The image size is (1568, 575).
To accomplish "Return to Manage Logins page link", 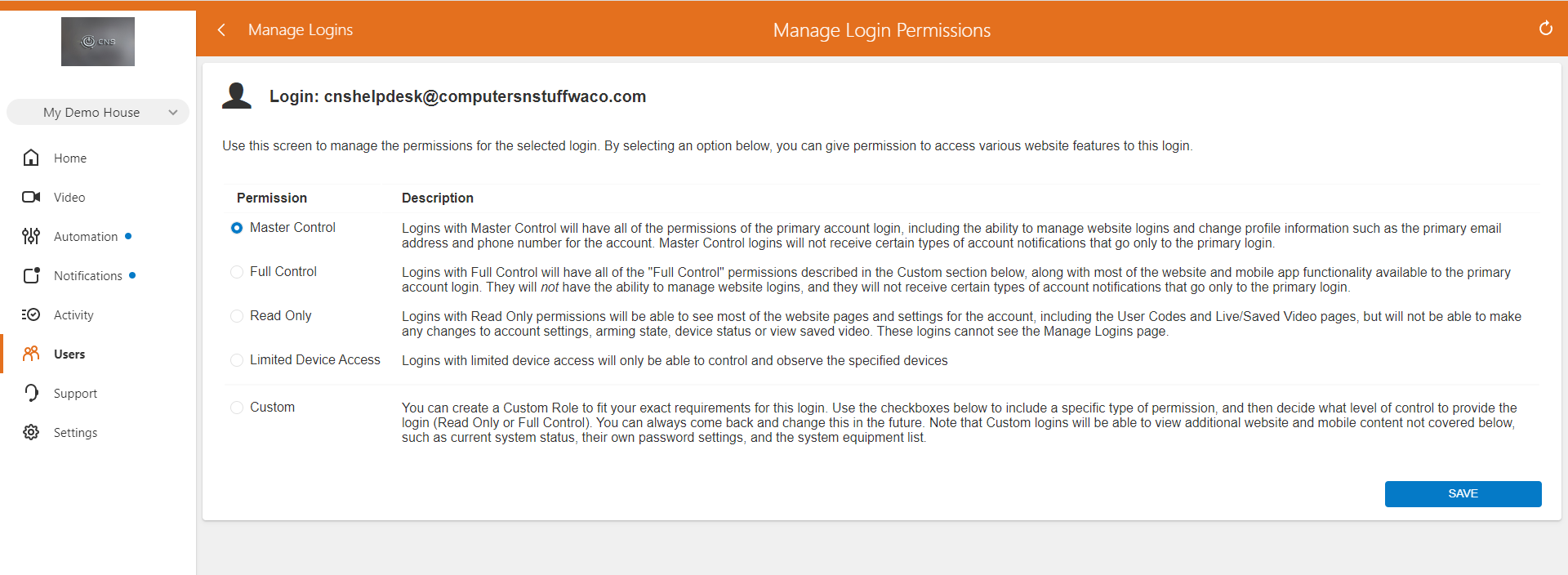I will [x=300, y=30].
